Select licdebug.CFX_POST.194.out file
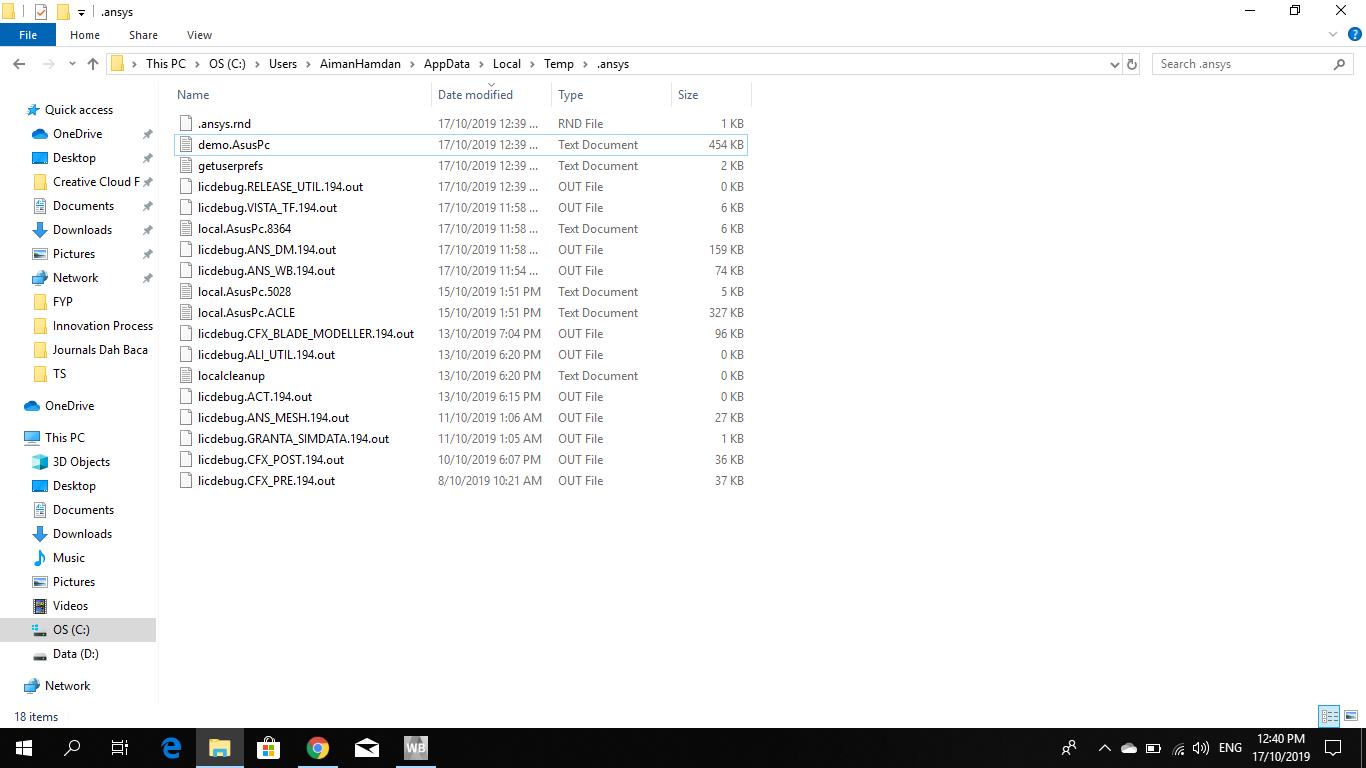This screenshot has width=1366, height=768. tap(271, 460)
